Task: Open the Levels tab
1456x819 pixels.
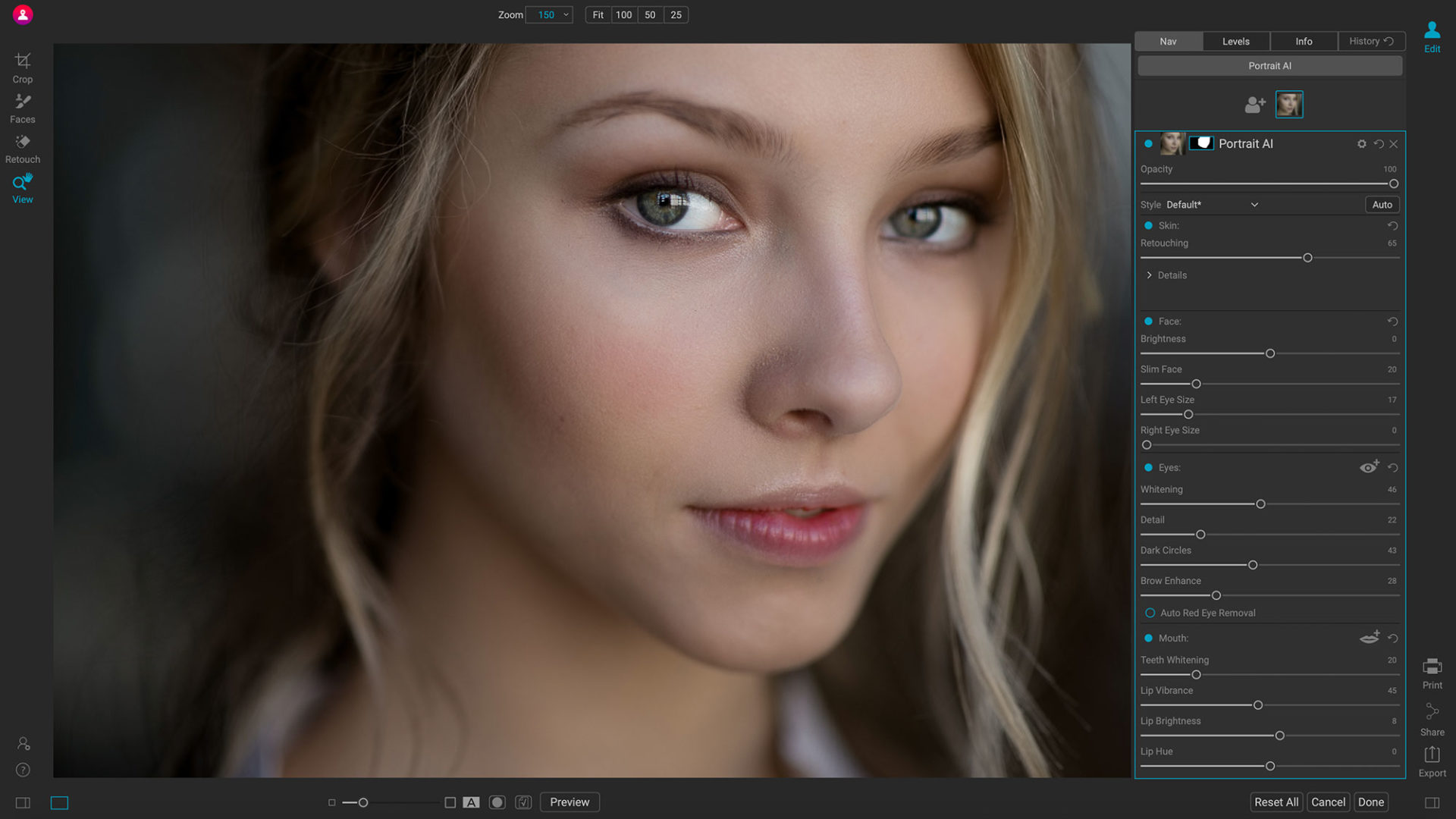Action: [1235, 41]
